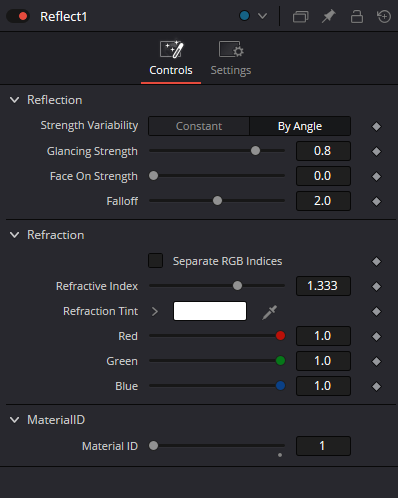The width and height of the screenshot is (398, 498).
Task: Collapse the Reflection section
Action: [14, 100]
